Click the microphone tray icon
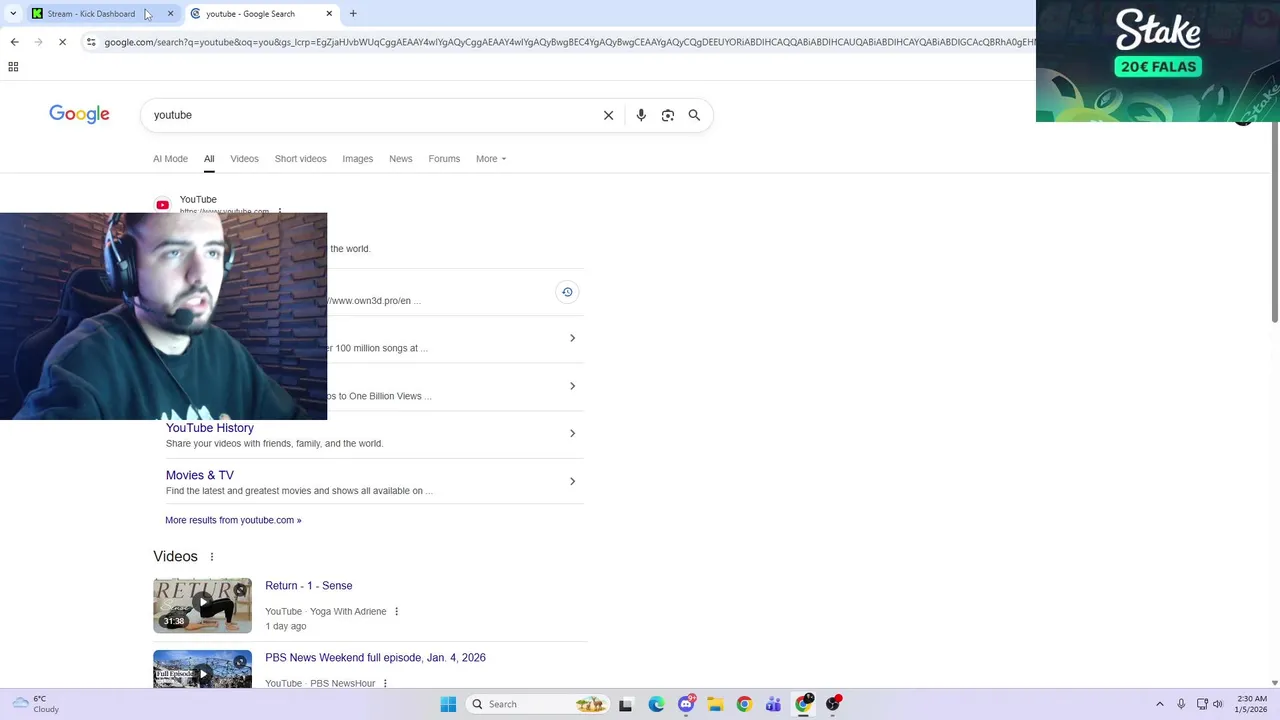This screenshot has height=720, width=1280. 1181,704
